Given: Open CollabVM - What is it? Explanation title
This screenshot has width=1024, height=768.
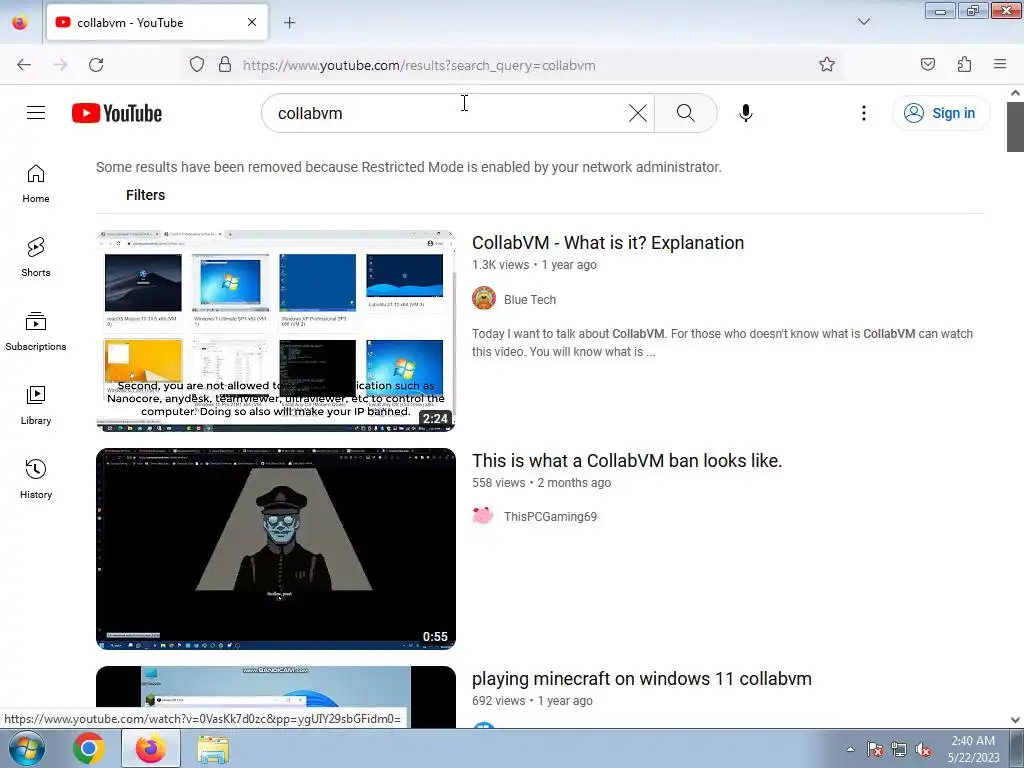Looking at the screenshot, I should tap(608, 242).
